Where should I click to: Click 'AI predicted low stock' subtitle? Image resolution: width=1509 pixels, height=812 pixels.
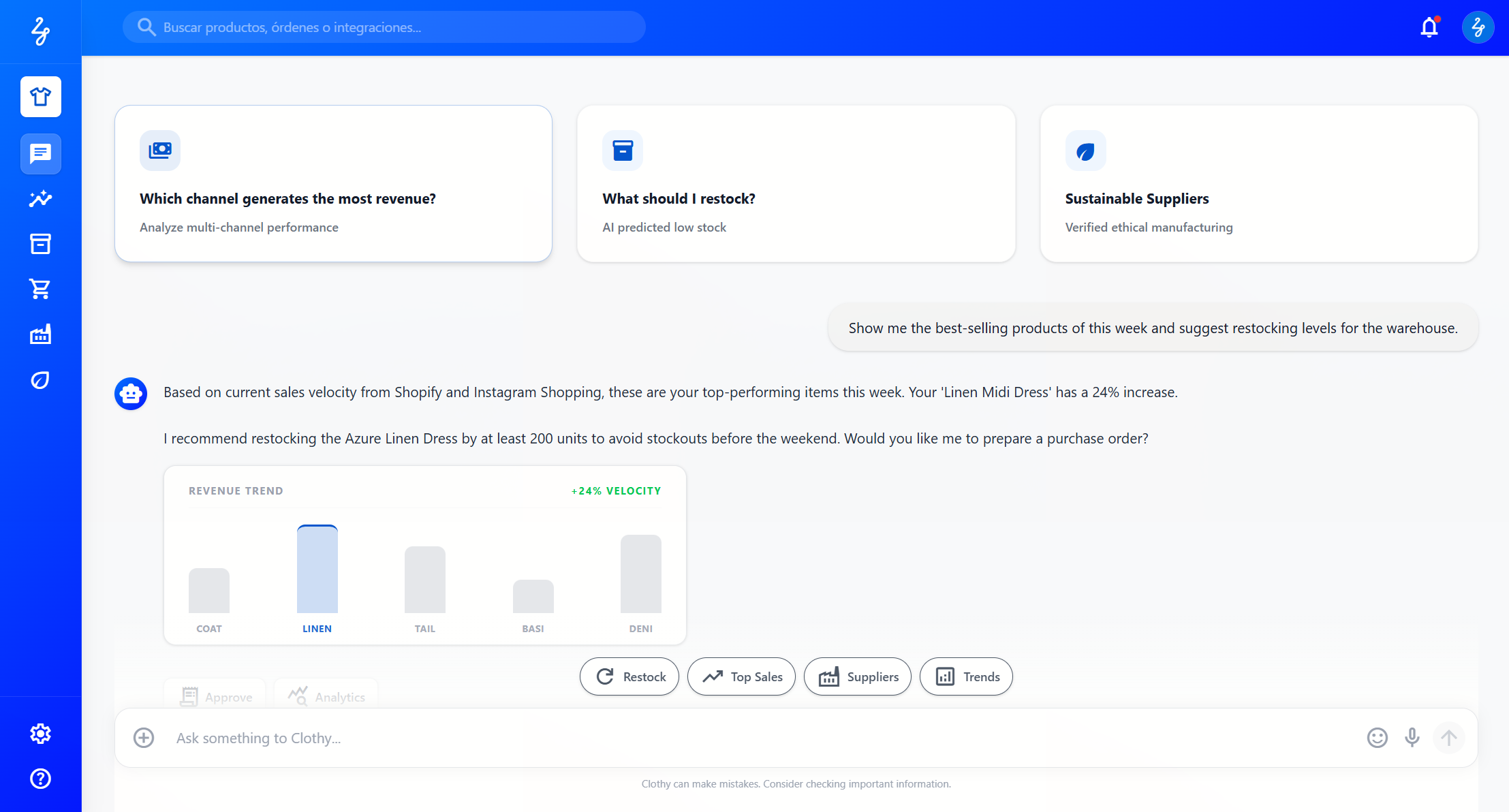point(664,228)
